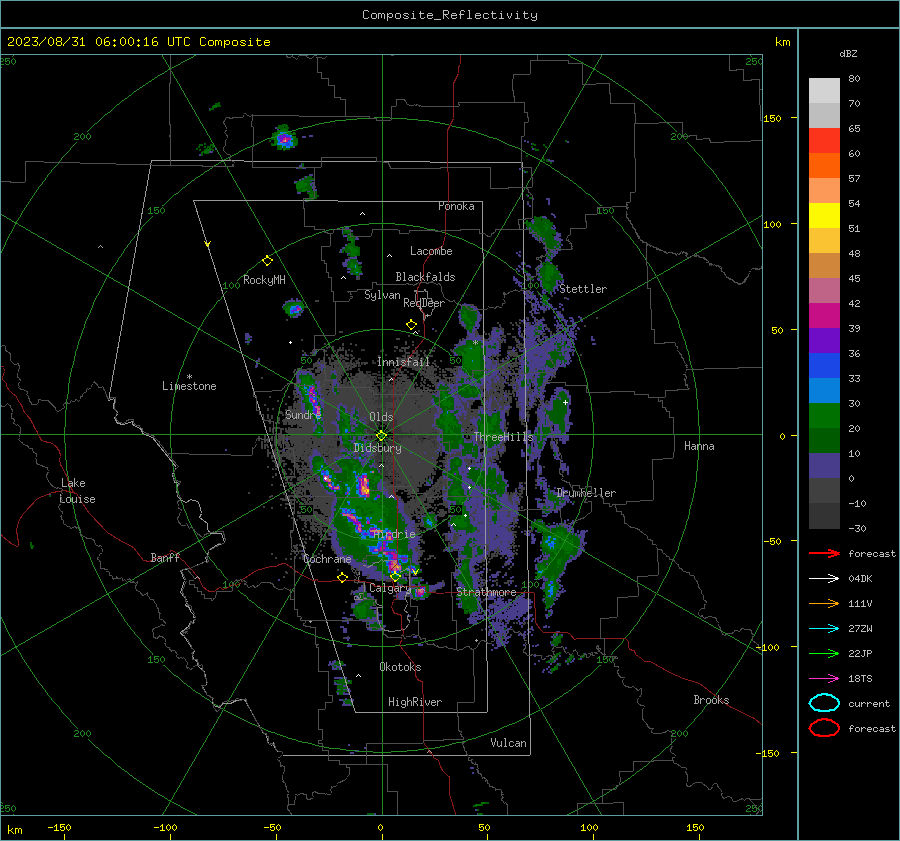Click the Lake Louise label

click(x=77, y=491)
